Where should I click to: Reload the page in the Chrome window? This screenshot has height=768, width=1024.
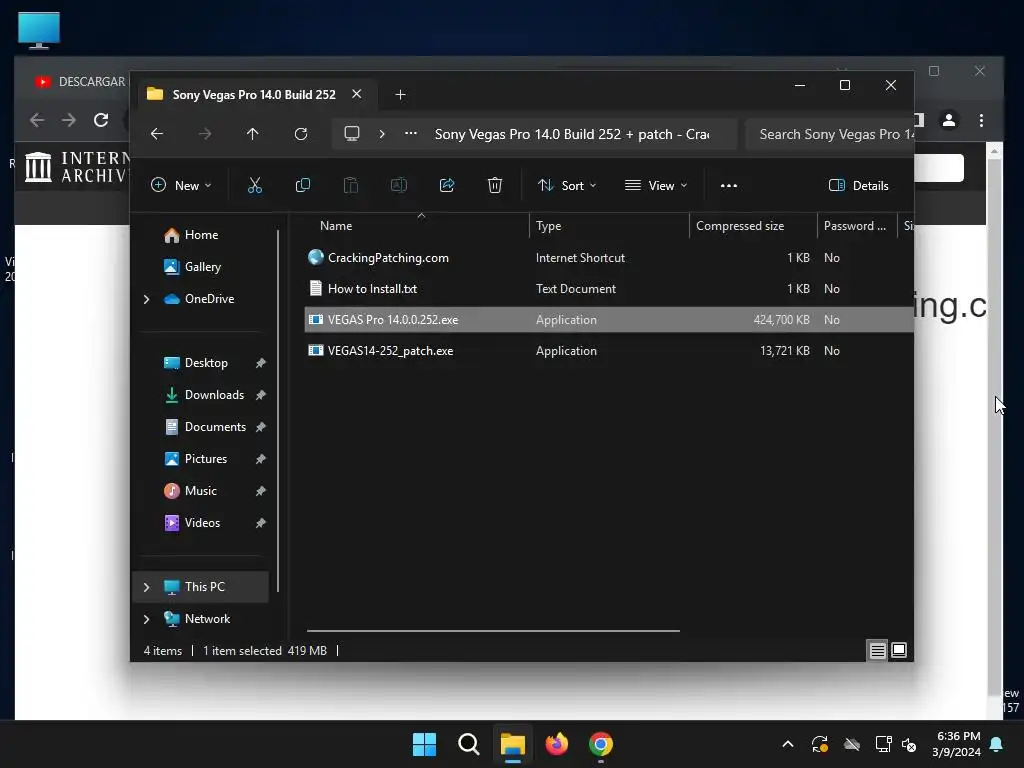click(x=101, y=120)
